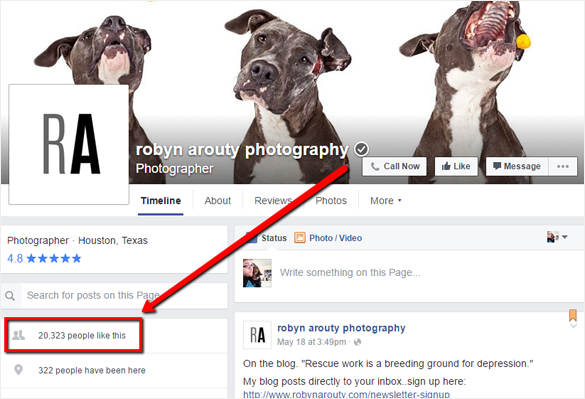Open the post author's RA thumbnail
This screenshot has height=399, width=585.
tap(257, 335)
